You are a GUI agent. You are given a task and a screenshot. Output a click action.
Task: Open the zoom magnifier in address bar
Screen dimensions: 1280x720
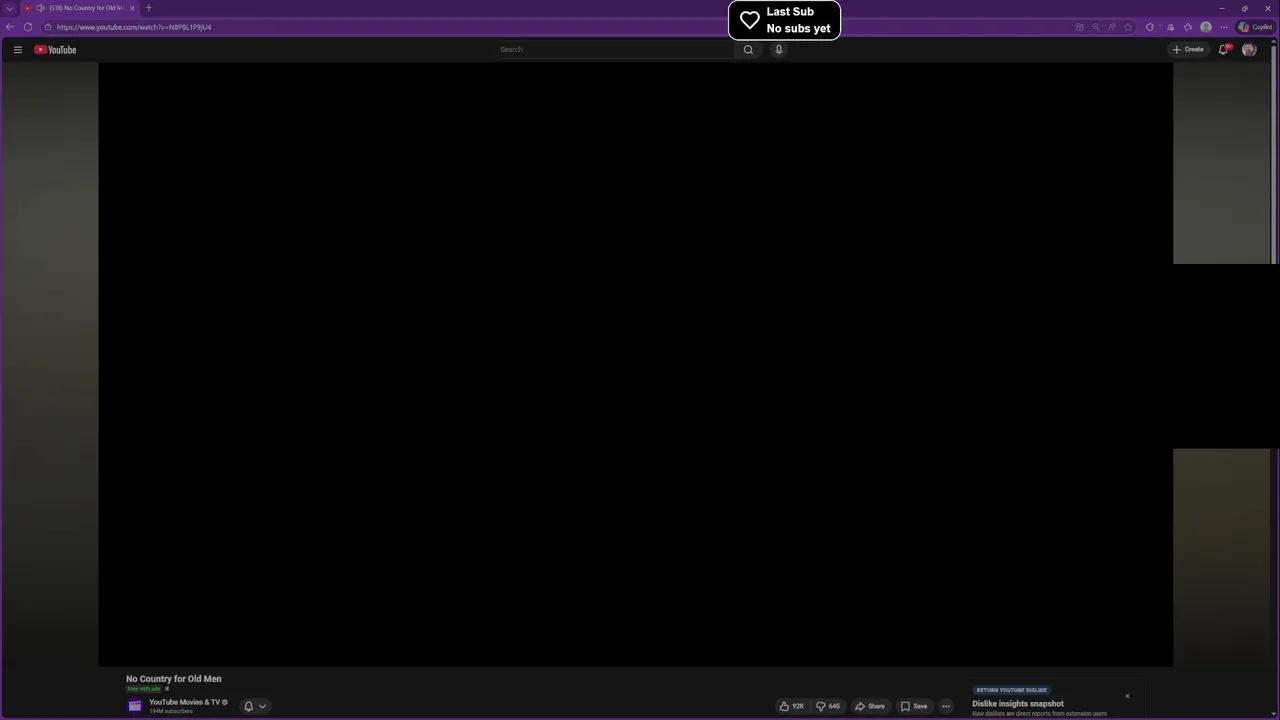pos(1095,27)
